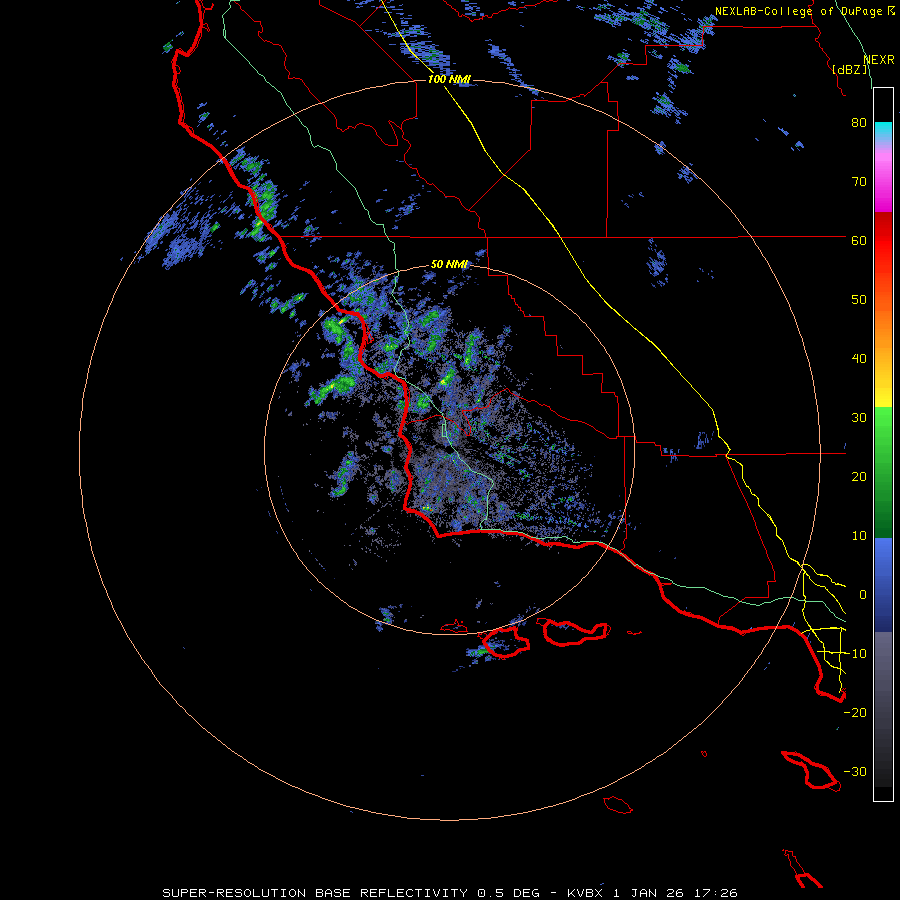The height and width of the screenshot is (900, 900).
Task: Click the 40 value on the dBZ scale
Action: pyautogui.click(x=859, y=359)
